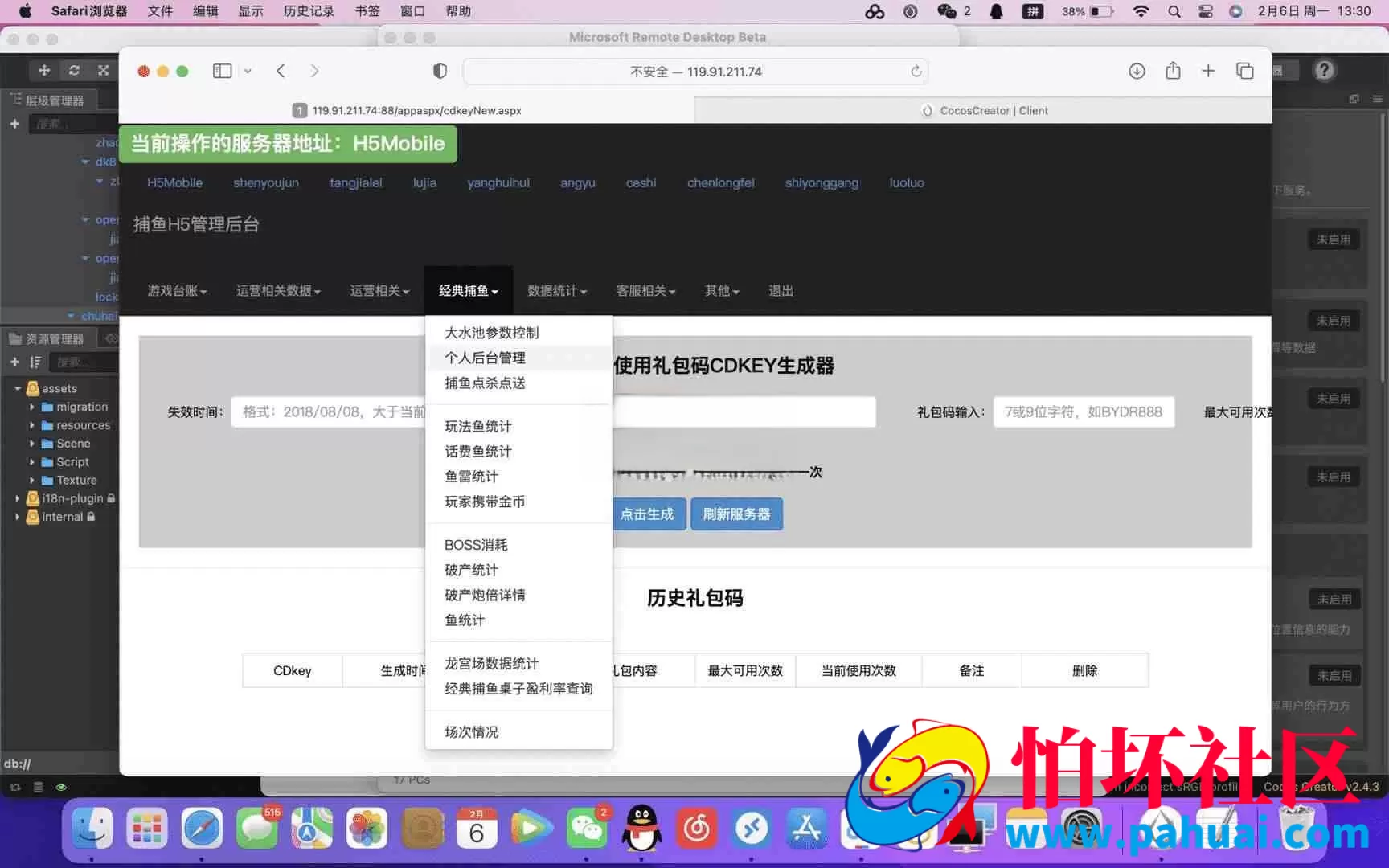
Task: Click the Safari address bar
Action: [695, 72]
